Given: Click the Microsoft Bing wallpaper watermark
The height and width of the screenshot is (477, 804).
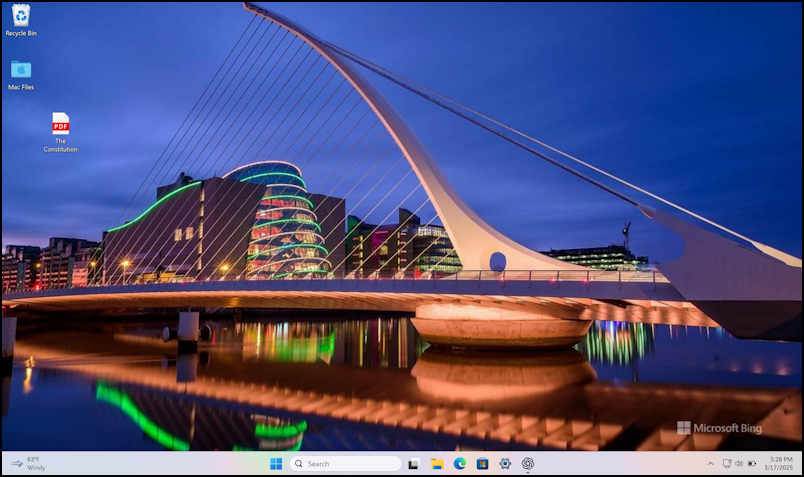Looking at the screenshot, I should 719,428.
